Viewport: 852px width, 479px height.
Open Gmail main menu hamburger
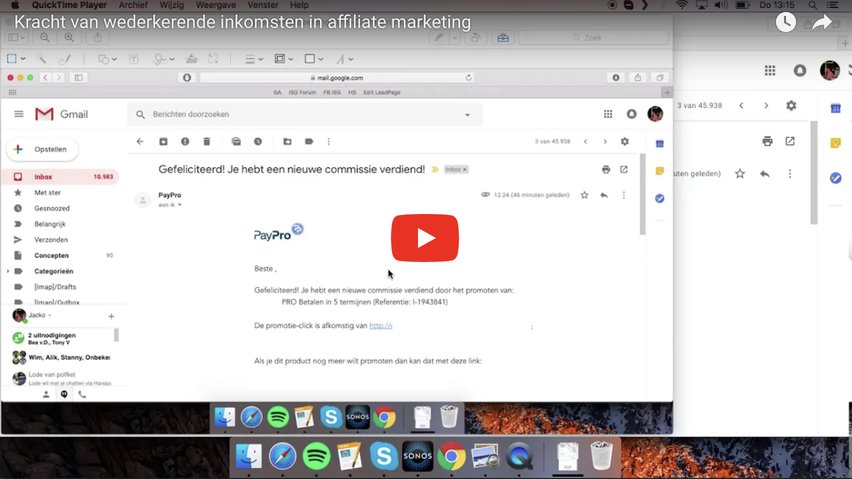coord(19,114)
